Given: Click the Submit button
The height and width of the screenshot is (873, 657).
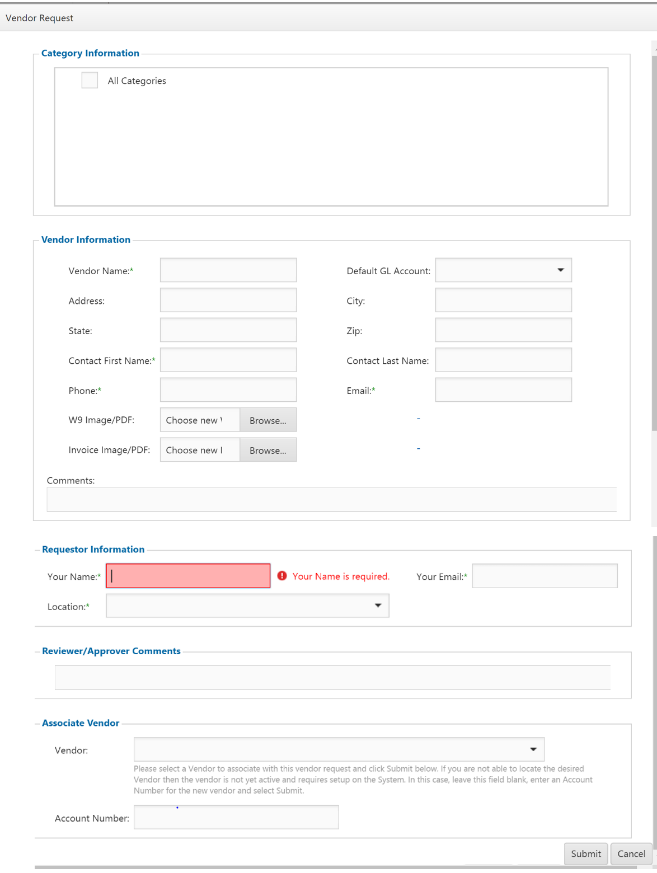Looking at the screenshot, I should 586,854.
